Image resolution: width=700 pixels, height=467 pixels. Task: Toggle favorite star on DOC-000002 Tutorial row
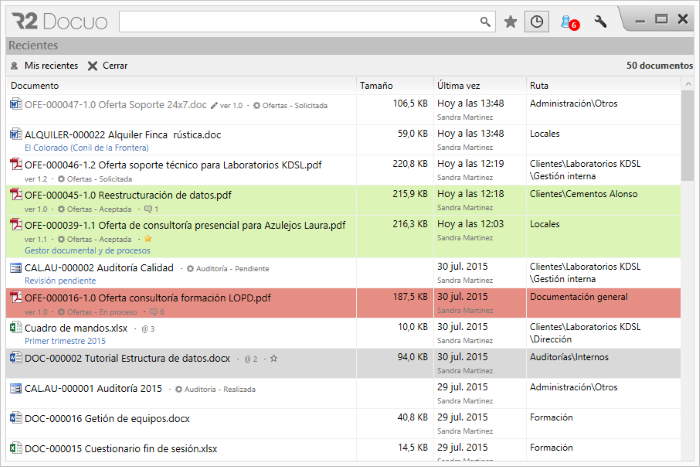click(x=274, y=359)
